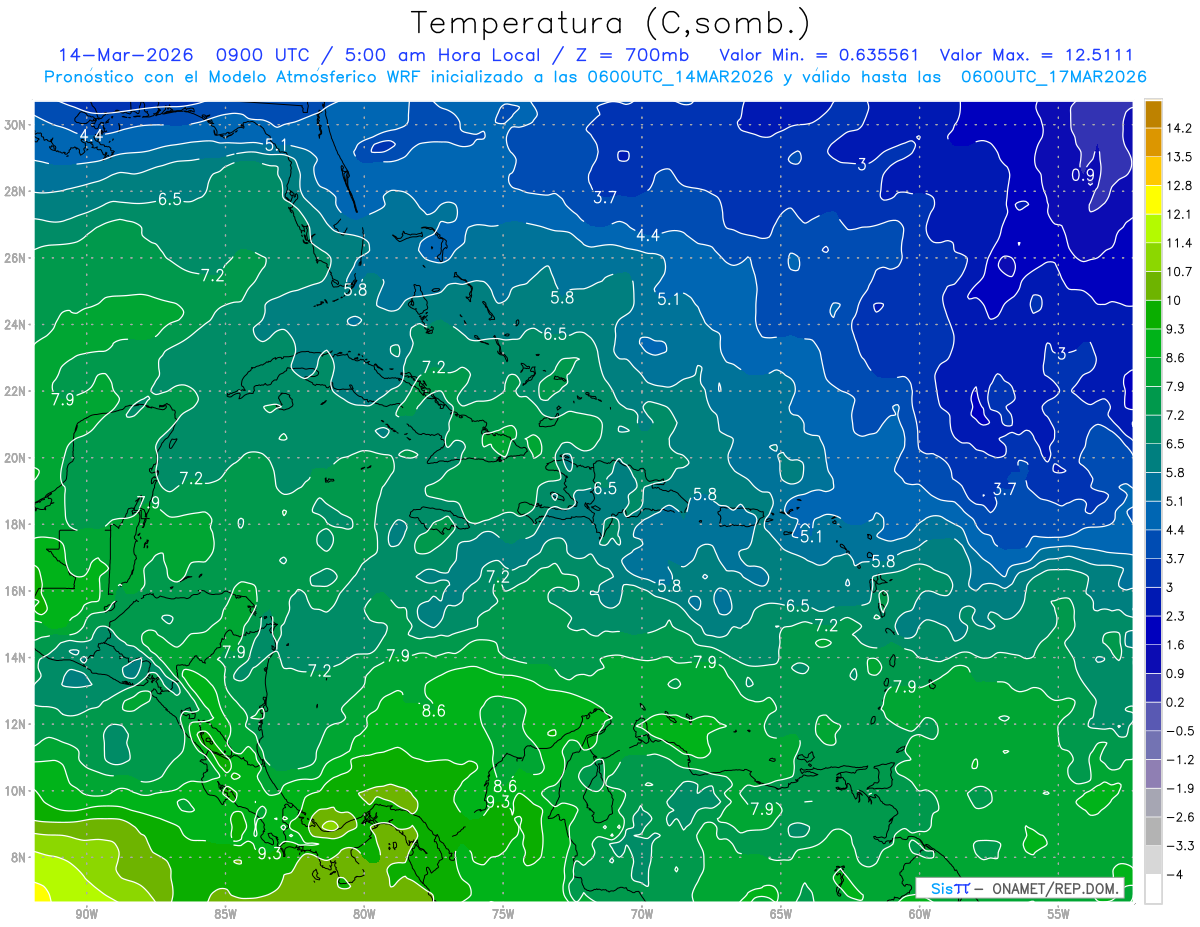Click the 14.2 value on color scale

pyautogui.click(x=1181, y=128)
